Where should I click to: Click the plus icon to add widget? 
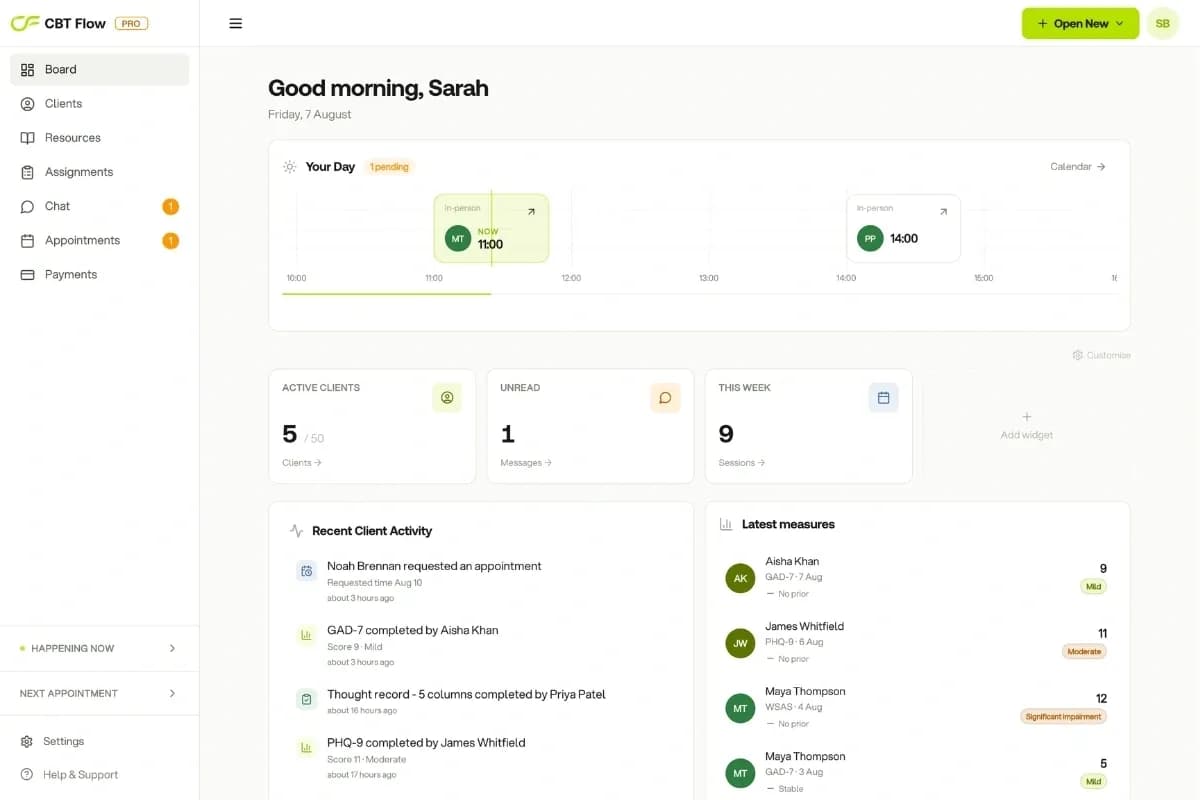[1026, 417]
